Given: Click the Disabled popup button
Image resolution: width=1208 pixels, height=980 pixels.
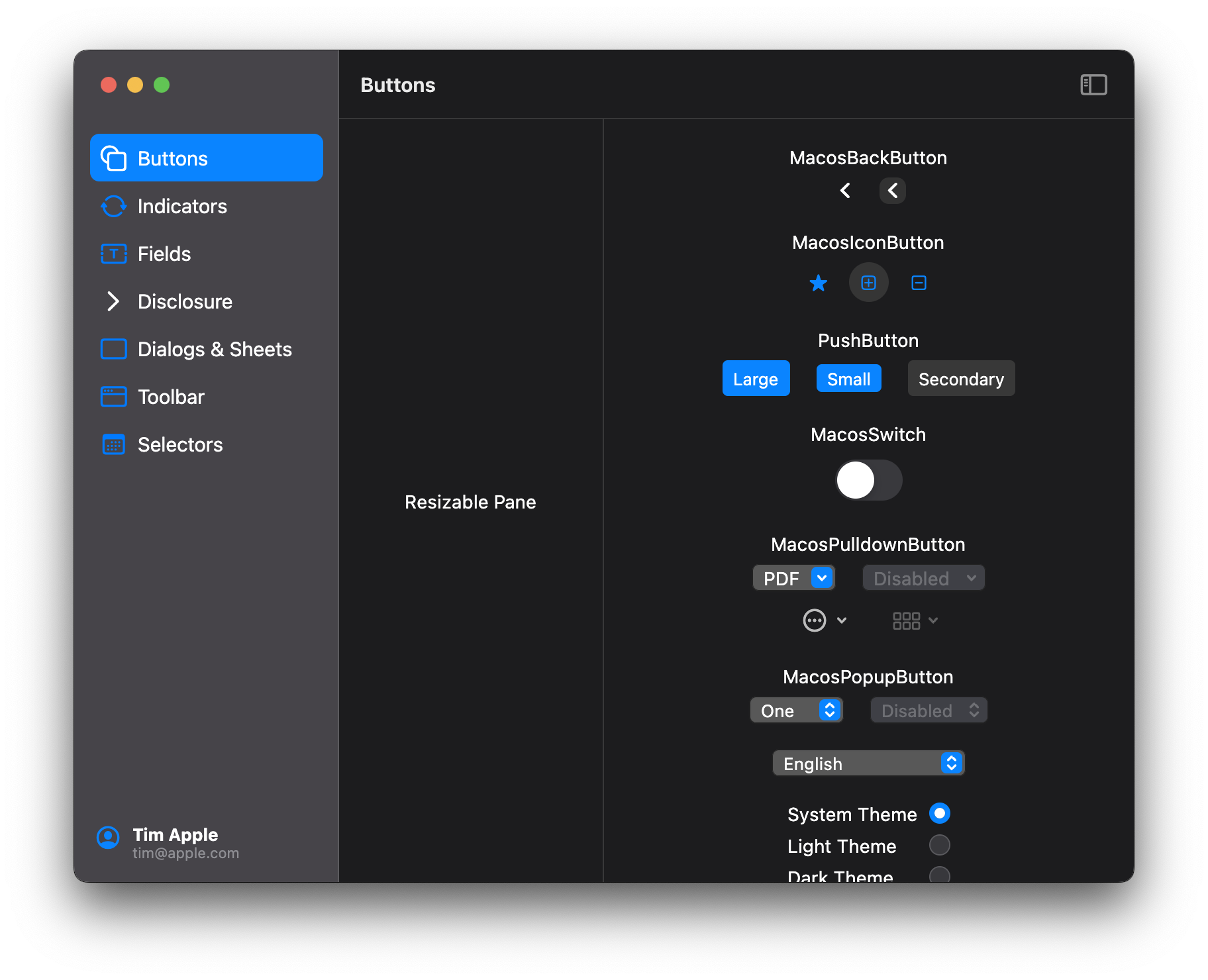Looking at the screenshot, I should point(929,710).
